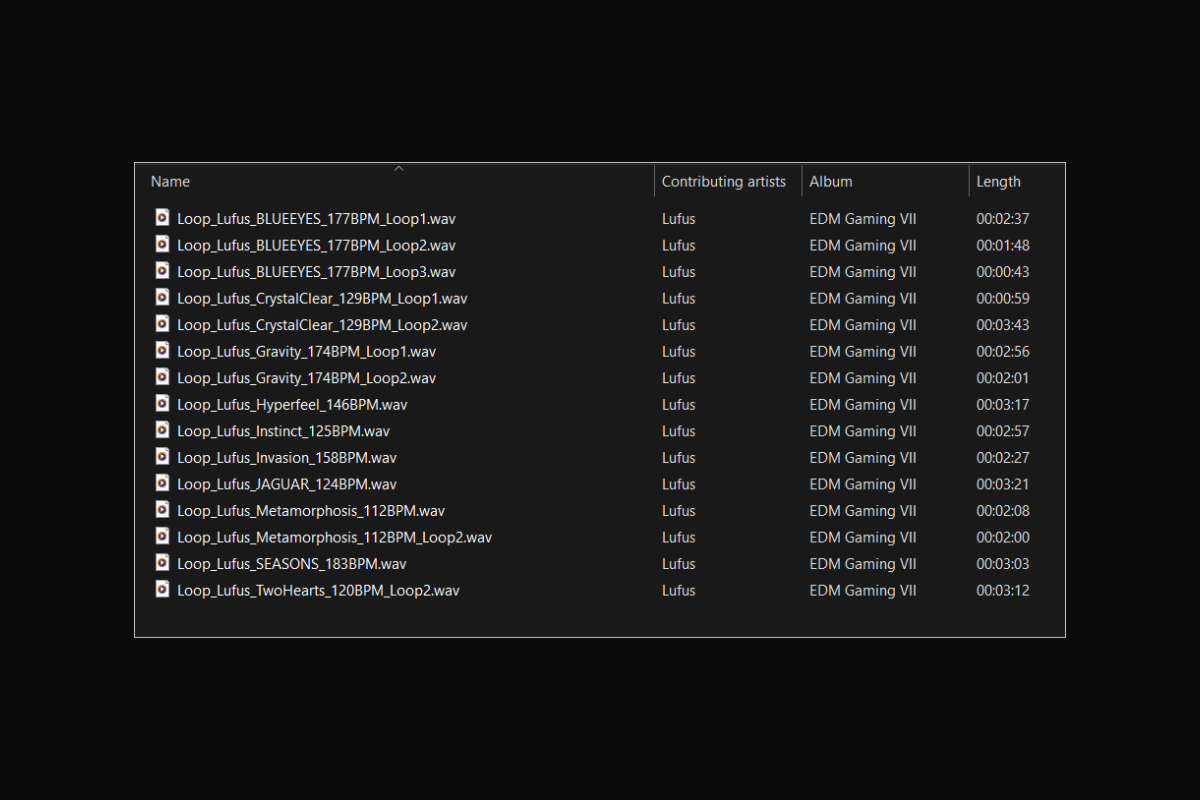Select Loop_Lufus_CrystalClear_129BPM_Loop1.wav file name
1200x800 pixels.
[x=322, y=298]
